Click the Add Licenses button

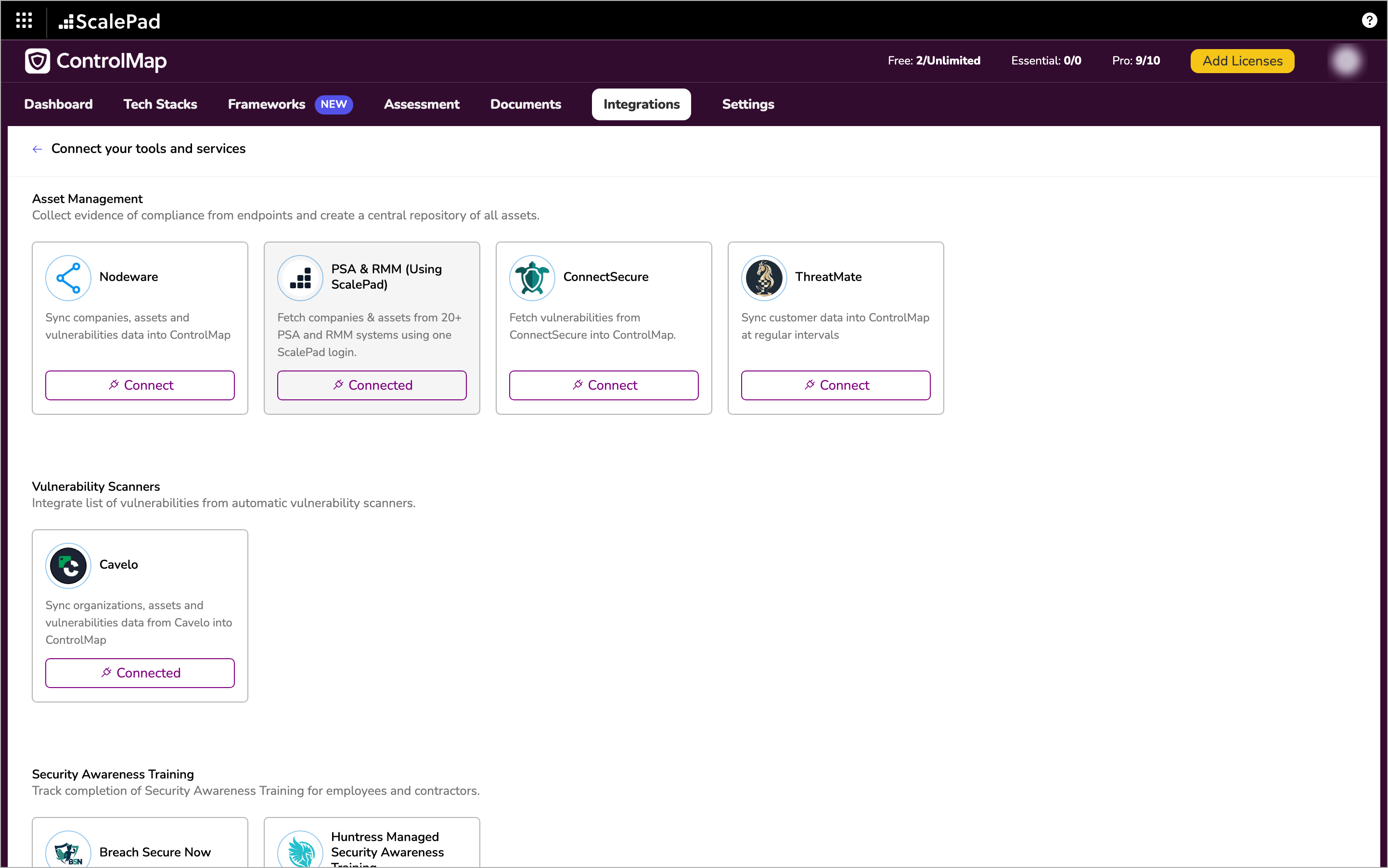click(x=1242, y=61)
